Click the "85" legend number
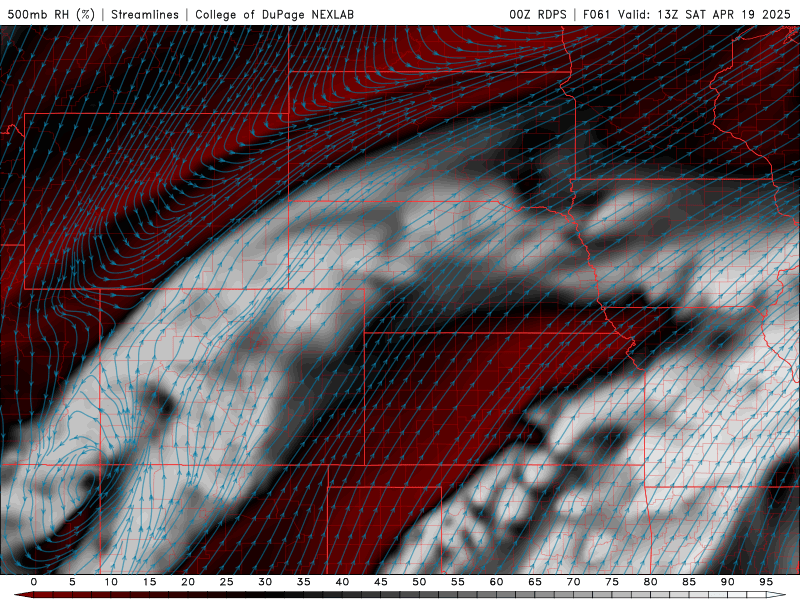This screenshot has height=600, width=800. 689,582
